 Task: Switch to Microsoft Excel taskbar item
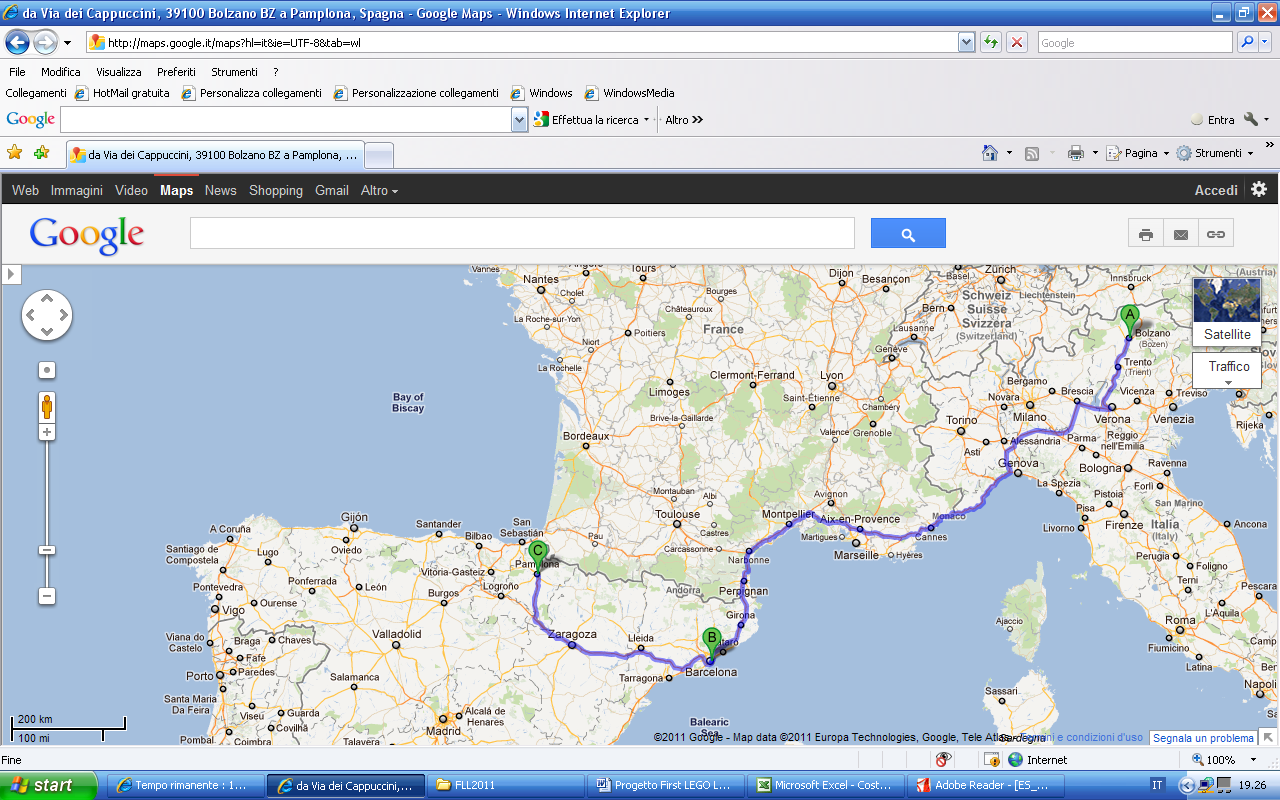(x=825, y=785)
